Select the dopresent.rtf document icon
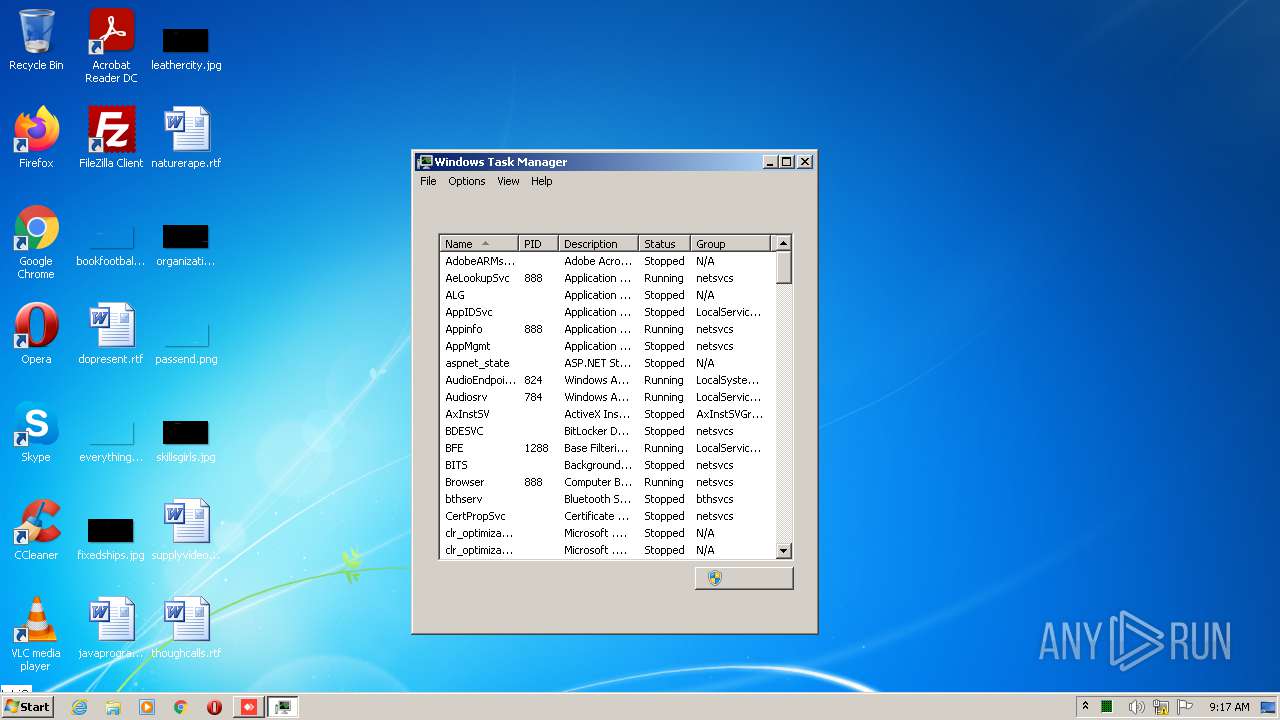This screenshot has width=1280, height=720. coord(111,334)
